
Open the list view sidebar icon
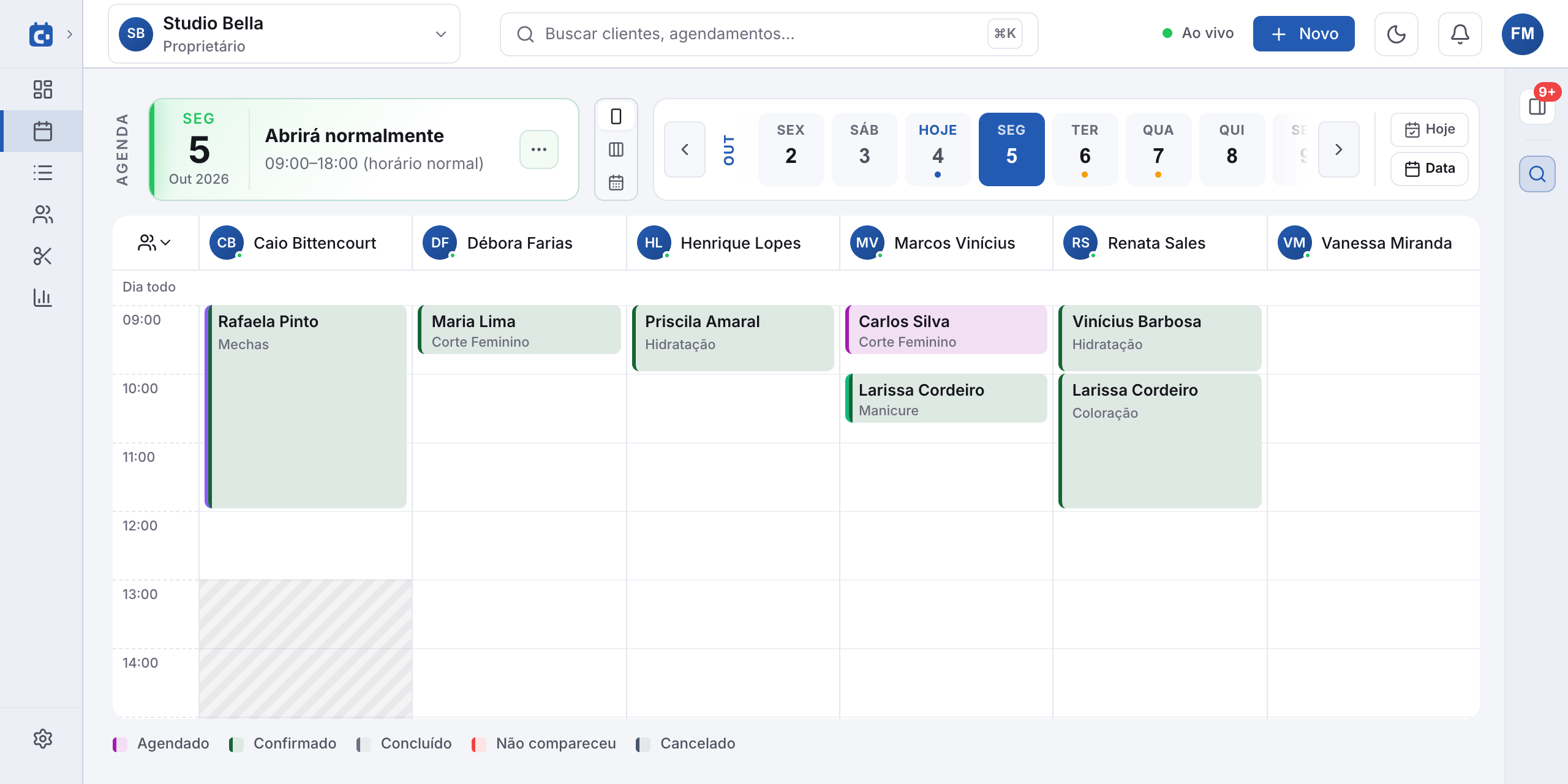(x=42, y=173)
